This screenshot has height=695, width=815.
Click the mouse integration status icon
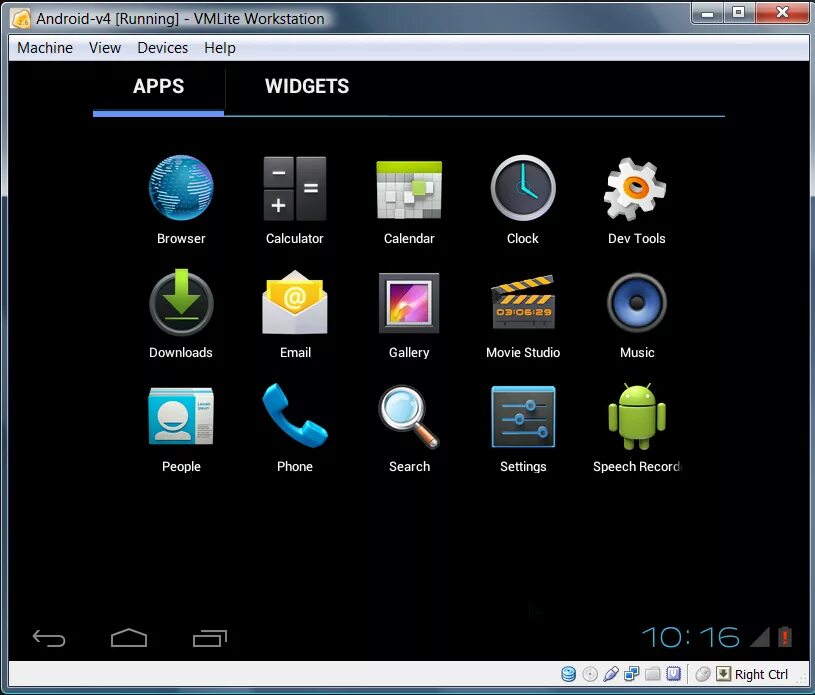703,674
